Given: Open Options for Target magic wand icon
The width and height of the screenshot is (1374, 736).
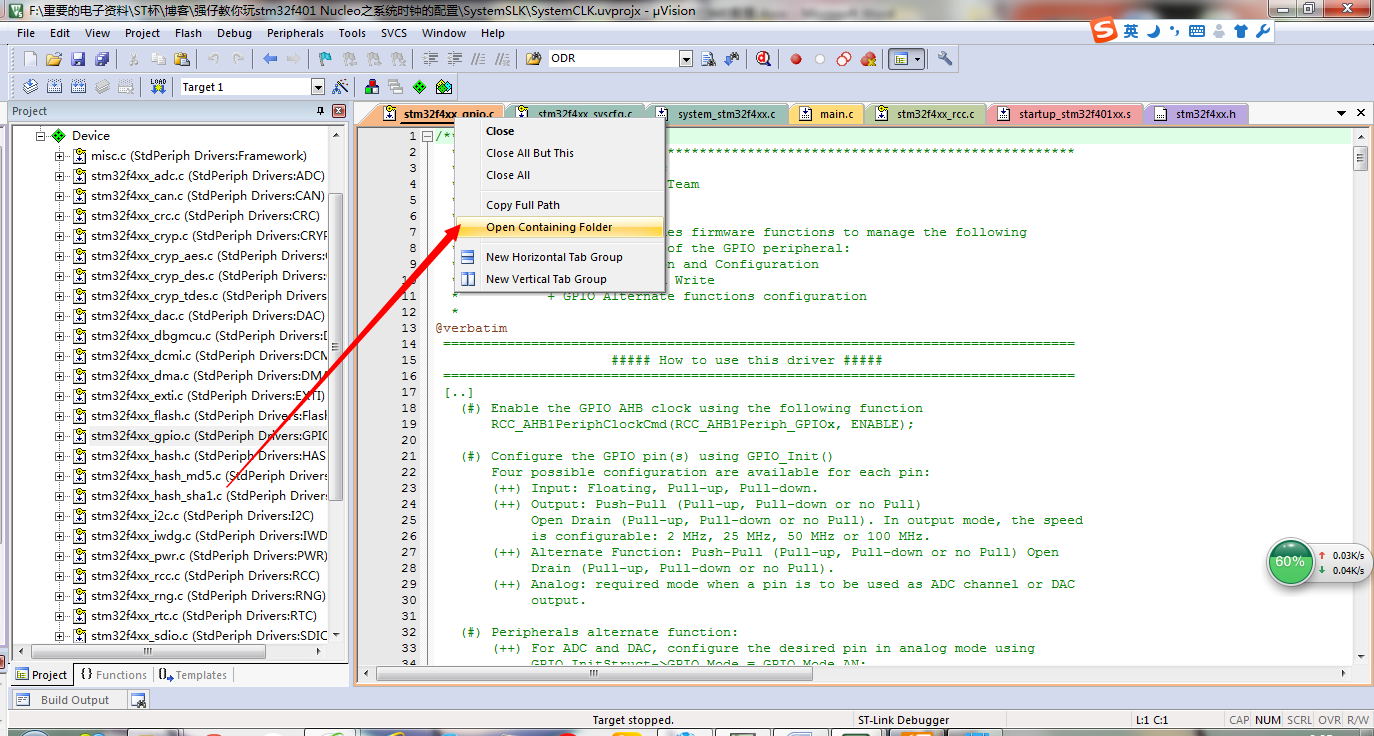Looking at the screenshot, I should tap(340, 87).
